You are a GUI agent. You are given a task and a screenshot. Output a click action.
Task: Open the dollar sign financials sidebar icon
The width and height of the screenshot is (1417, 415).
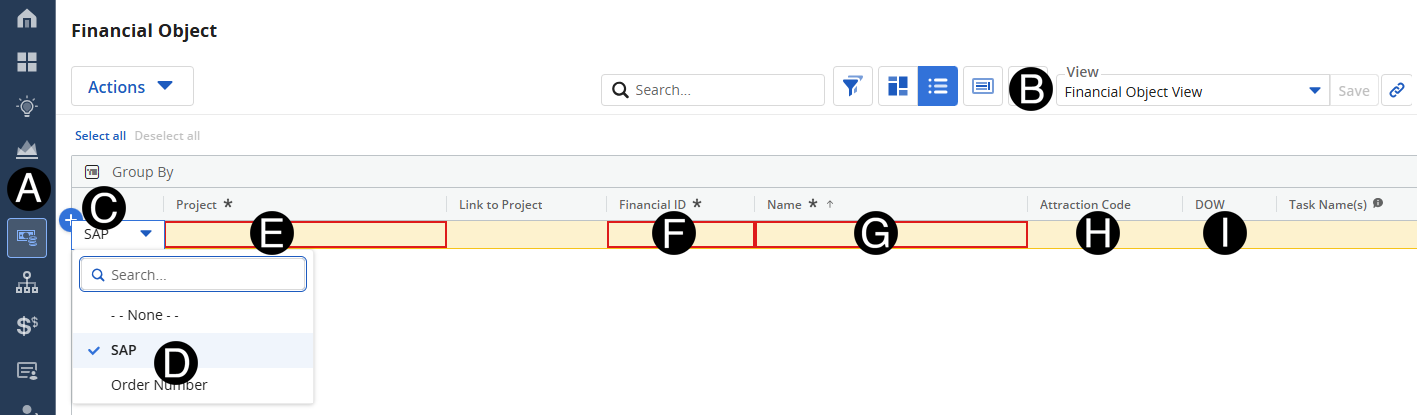point(27,326)
